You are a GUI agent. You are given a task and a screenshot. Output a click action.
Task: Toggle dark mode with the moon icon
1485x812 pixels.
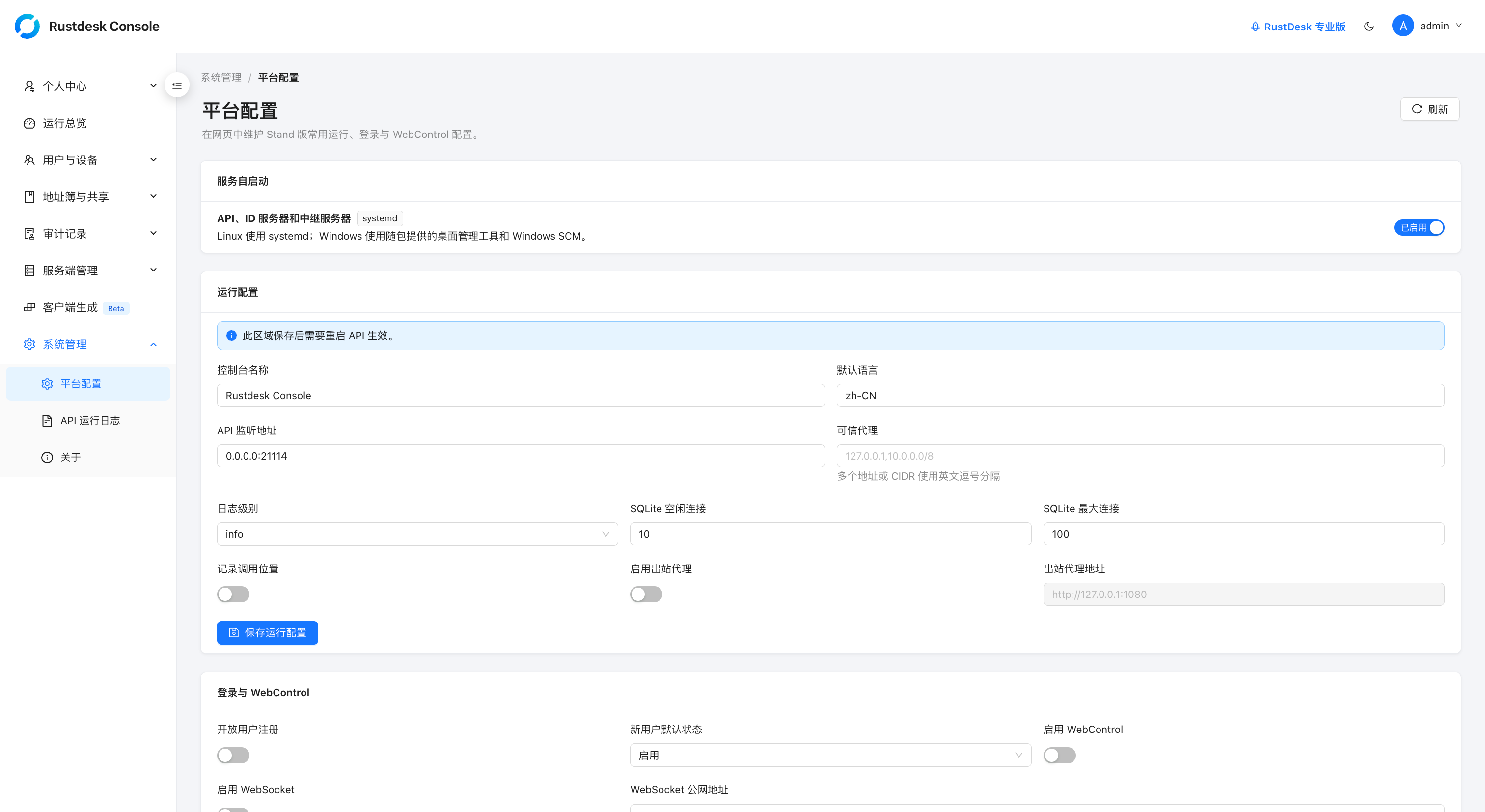click(x=1369, y=27)
